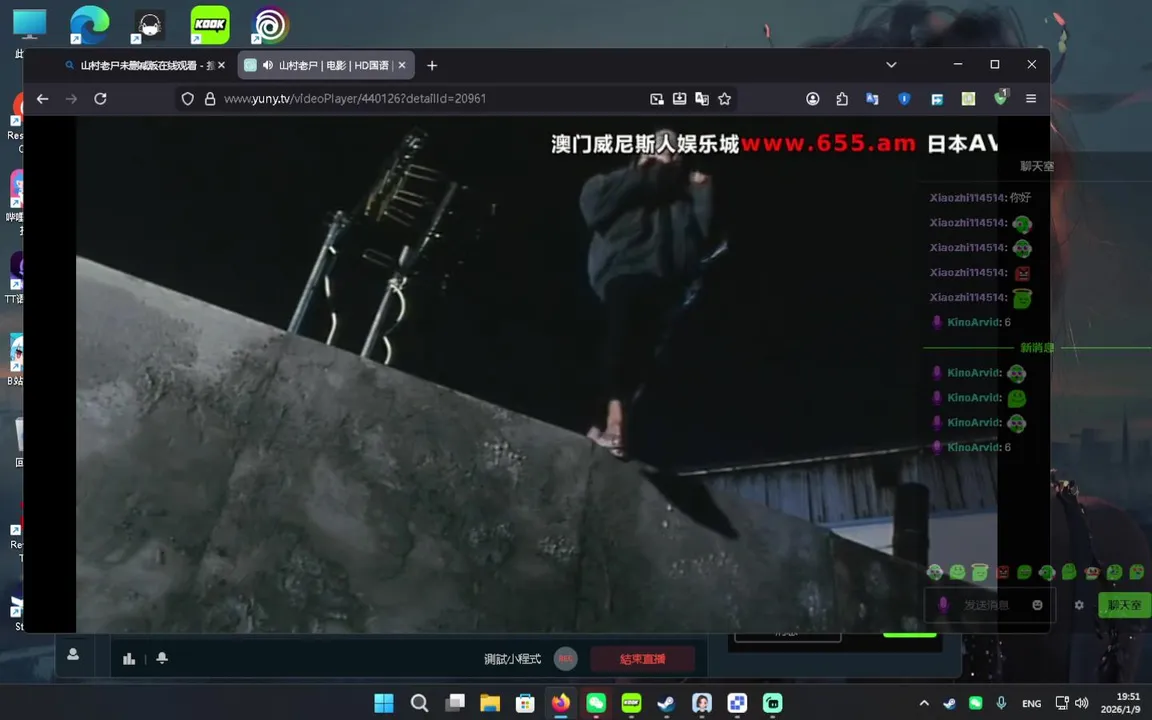This screenshot has height=720, width=1152.
Task: Click the 新消息 new messages divider label
Action: coord(1037,348)
